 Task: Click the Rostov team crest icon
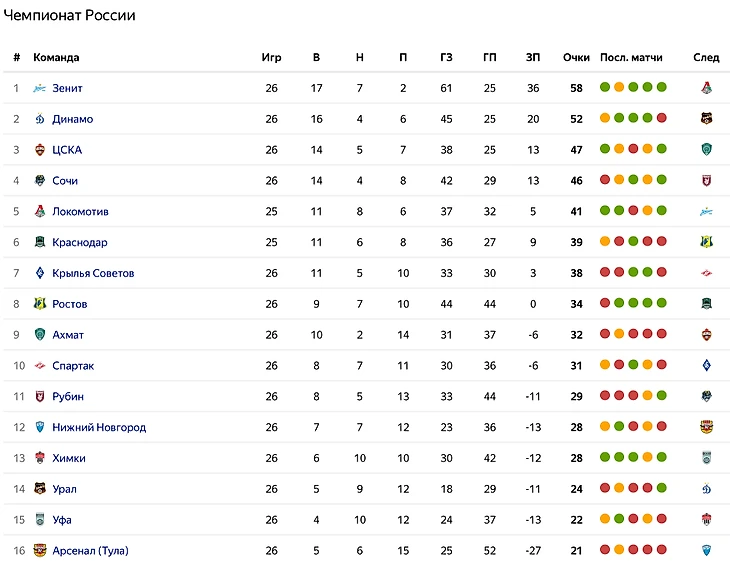coord(40,304)
